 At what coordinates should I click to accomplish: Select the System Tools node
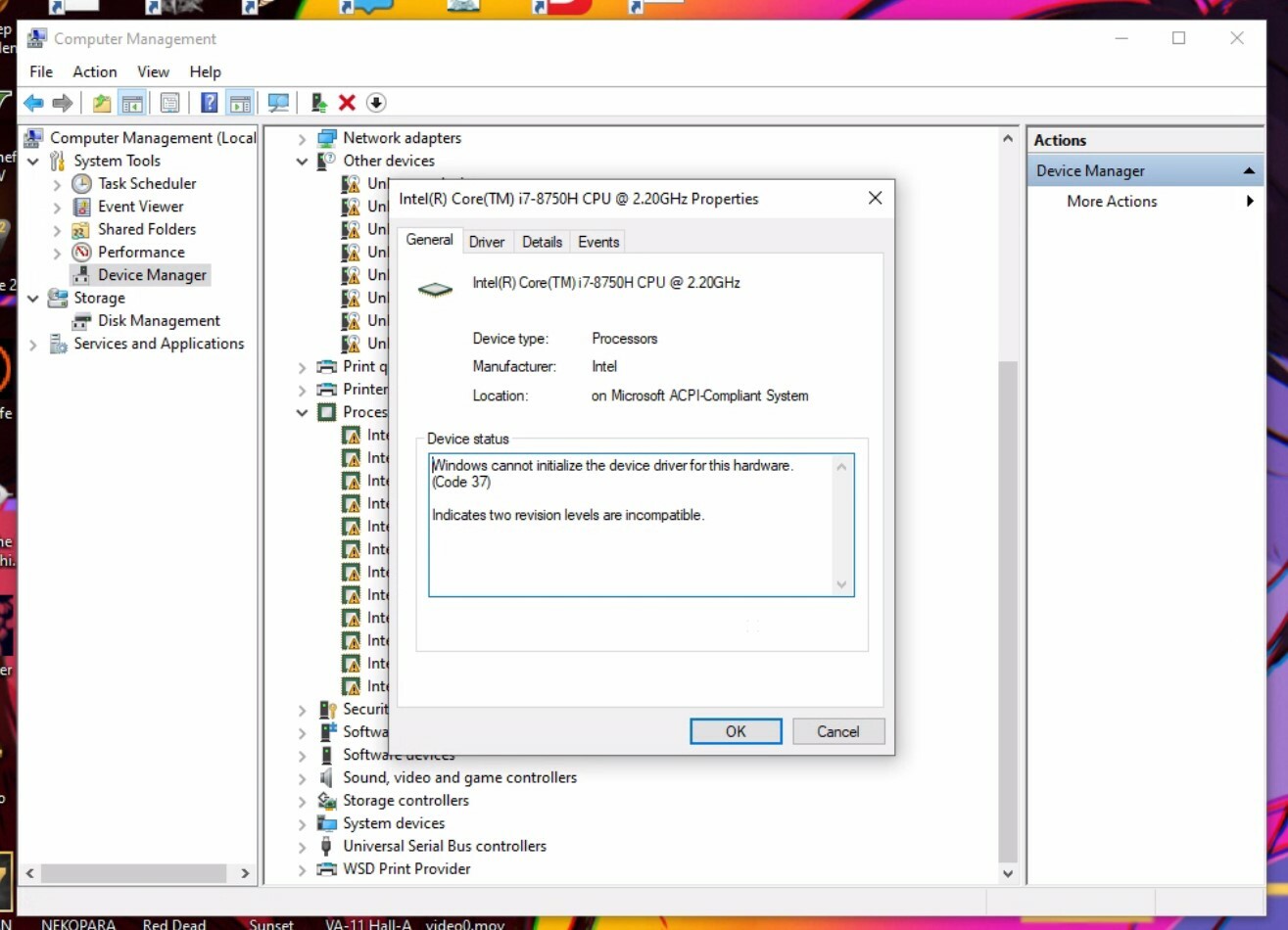pos(117,161)
